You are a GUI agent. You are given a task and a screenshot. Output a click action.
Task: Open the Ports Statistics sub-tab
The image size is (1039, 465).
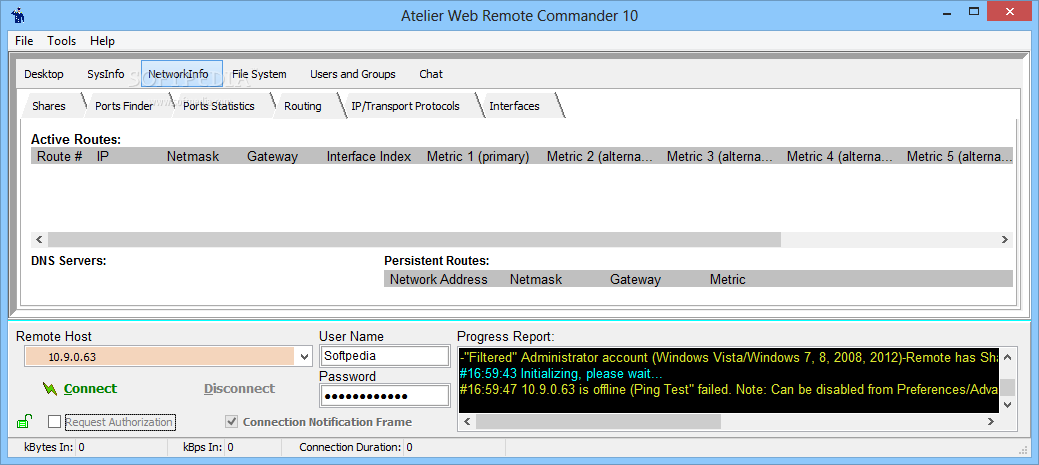point(219,106)
